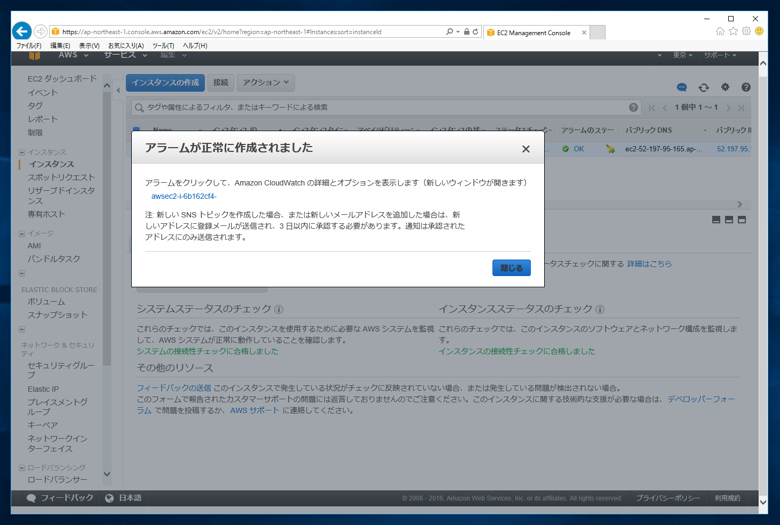
Task: Open the 表示(V) browser menu
Action: pyautogui.click(x=89, y=45)
